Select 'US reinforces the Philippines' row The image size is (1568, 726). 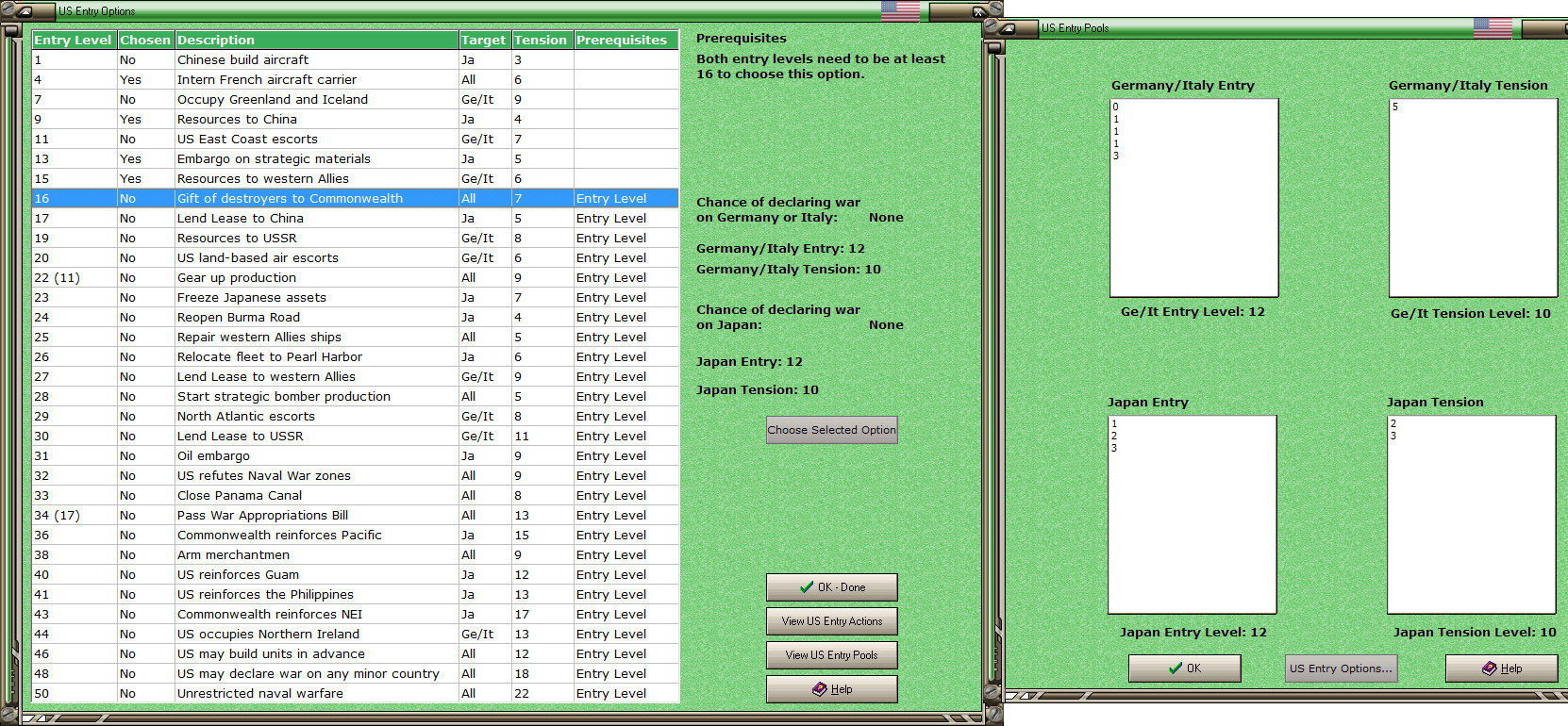(x=355, y=594)
